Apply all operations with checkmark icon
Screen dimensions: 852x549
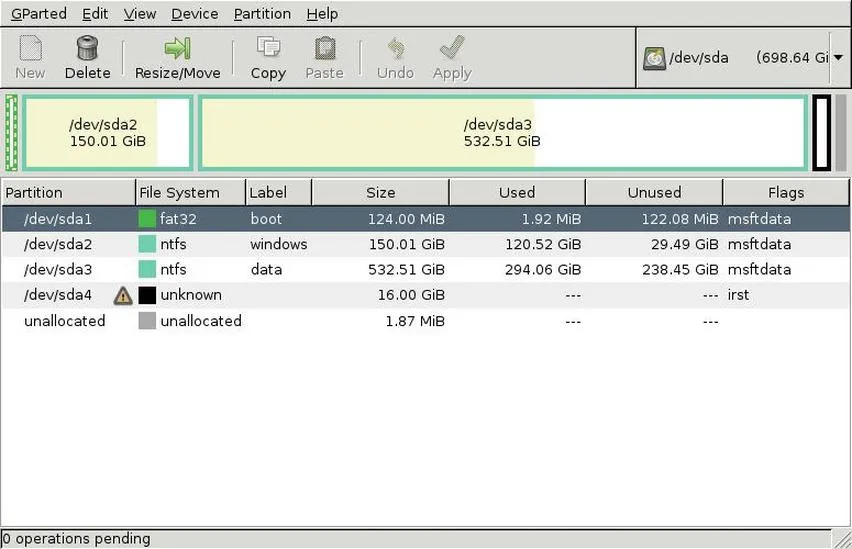(452, 48)
